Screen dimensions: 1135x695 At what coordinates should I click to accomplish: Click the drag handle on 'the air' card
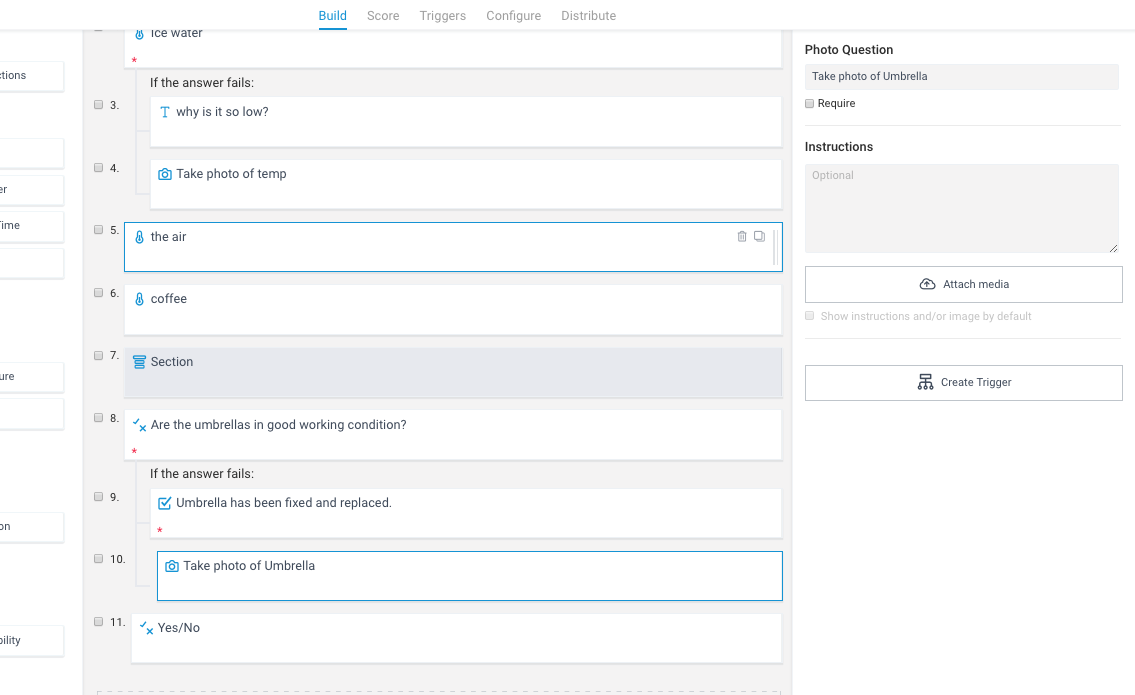[x=775, y=247]
